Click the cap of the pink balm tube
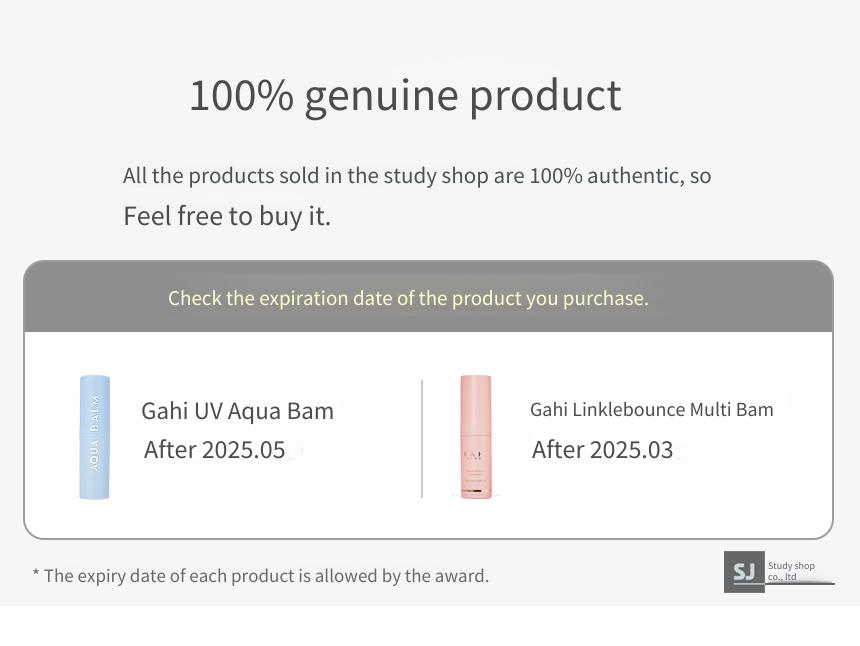This screenshot has width=860, height=646. 476,404
